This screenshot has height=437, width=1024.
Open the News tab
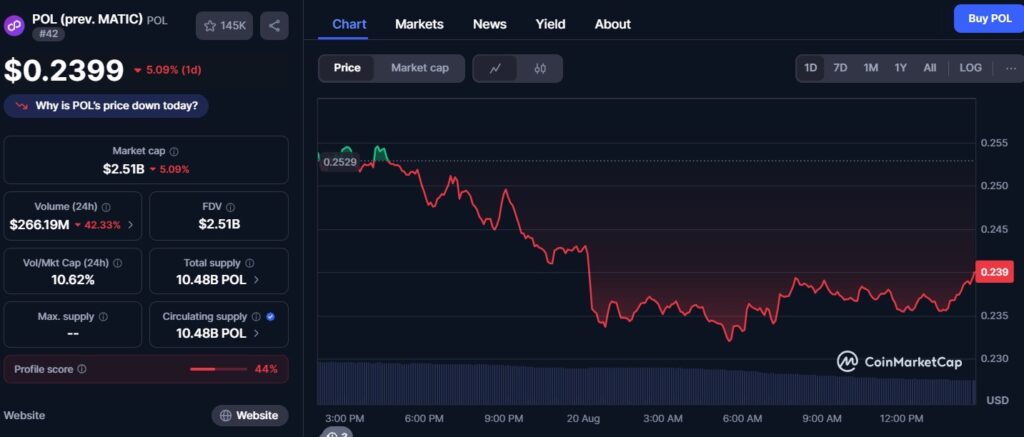coord(490,24)
